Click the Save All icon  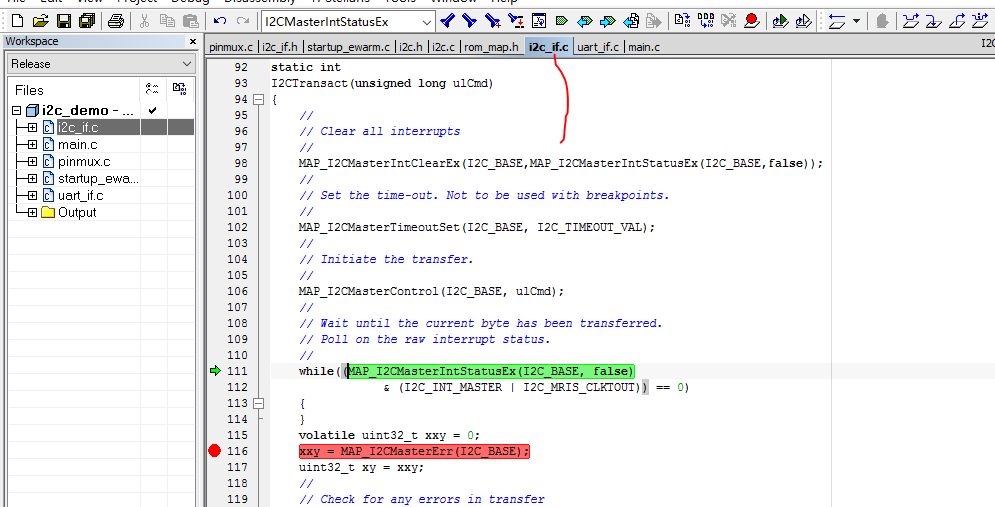[x=86, y=21]
